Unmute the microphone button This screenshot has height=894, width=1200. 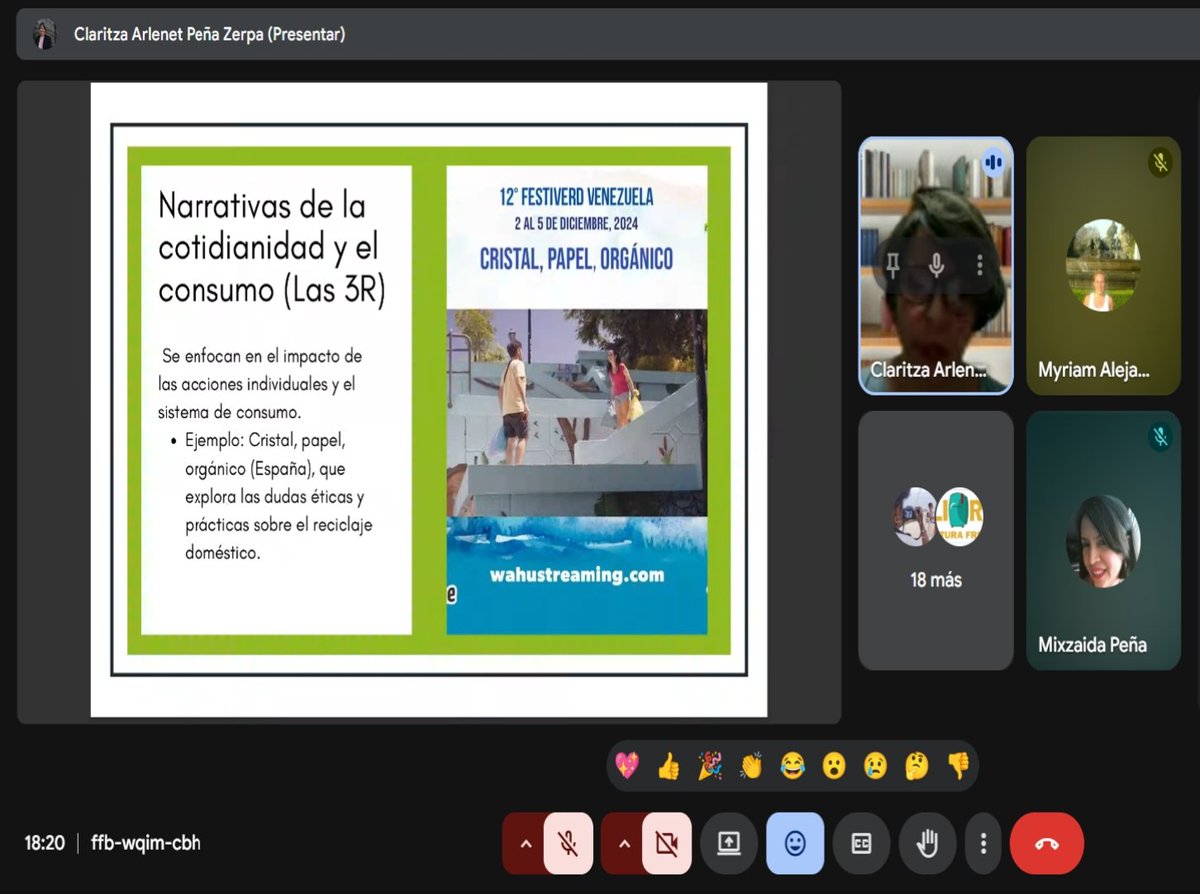click(x=568, y=844)
